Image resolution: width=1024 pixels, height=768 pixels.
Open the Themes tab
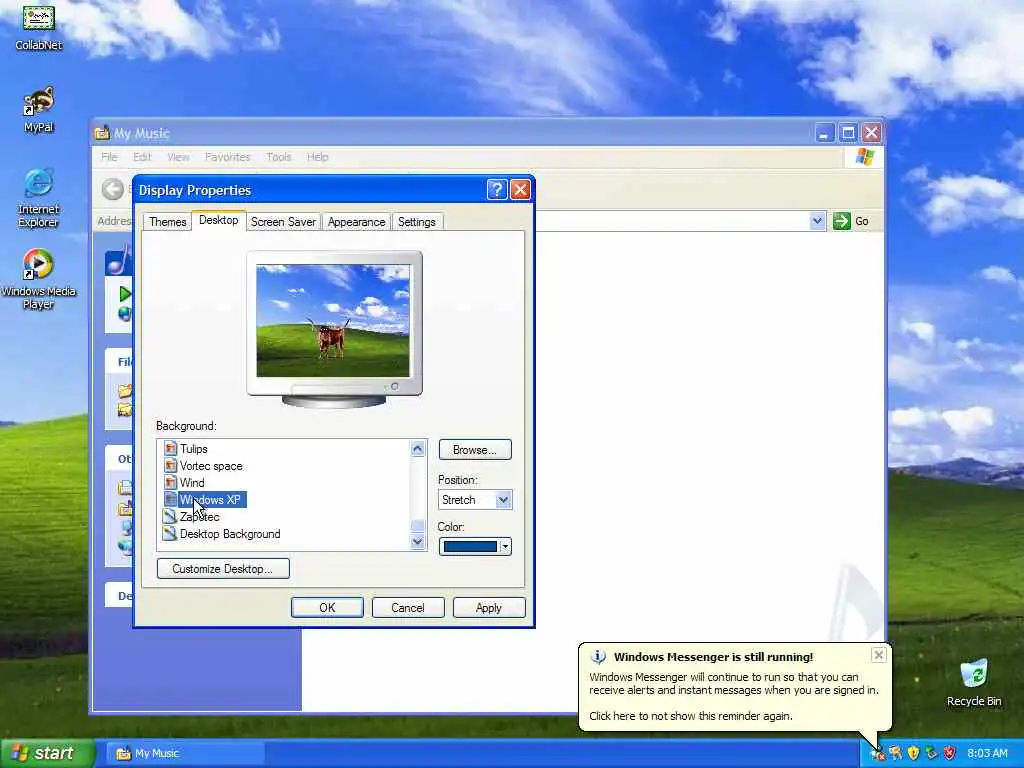click(x=168, y=222)
